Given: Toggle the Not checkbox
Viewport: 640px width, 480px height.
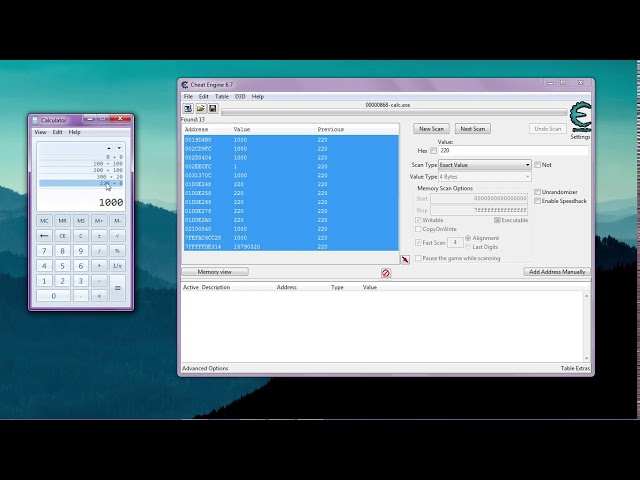Looking at the screenshot, I should pos(538,165).
